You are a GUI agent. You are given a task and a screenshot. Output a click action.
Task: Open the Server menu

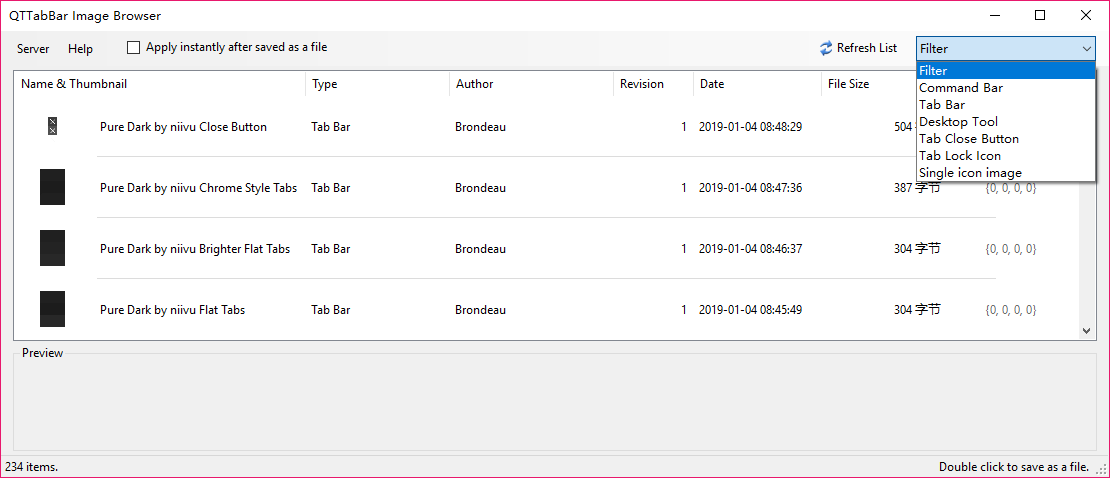[x=33, y=49]
